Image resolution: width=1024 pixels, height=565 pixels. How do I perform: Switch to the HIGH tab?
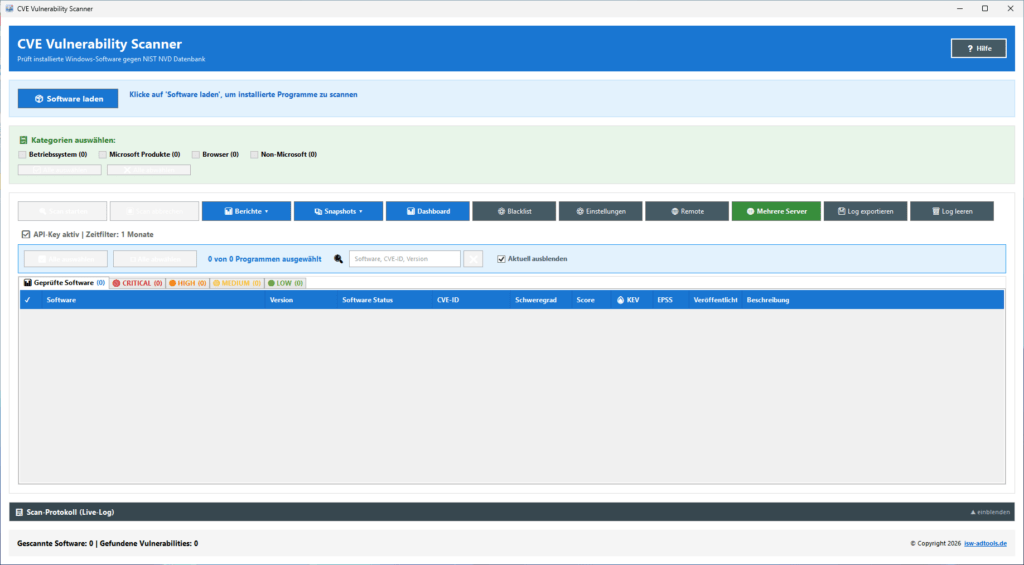(187, 283)
